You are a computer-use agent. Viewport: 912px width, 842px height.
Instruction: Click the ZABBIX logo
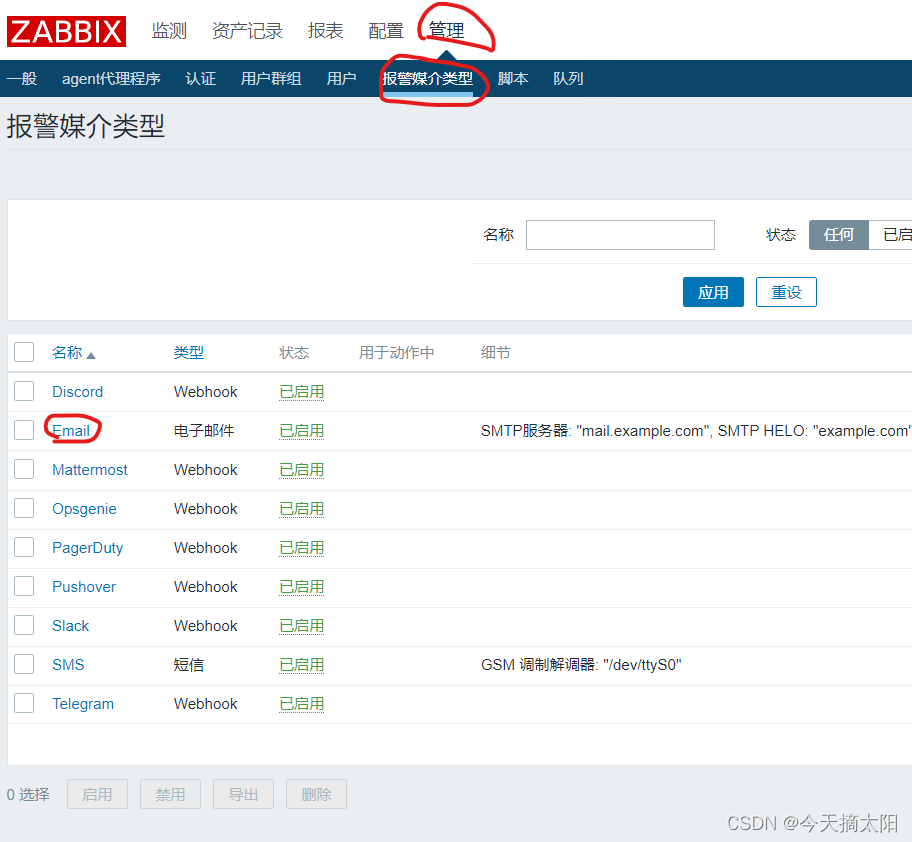pyautogui.click(x=66, y=31)
